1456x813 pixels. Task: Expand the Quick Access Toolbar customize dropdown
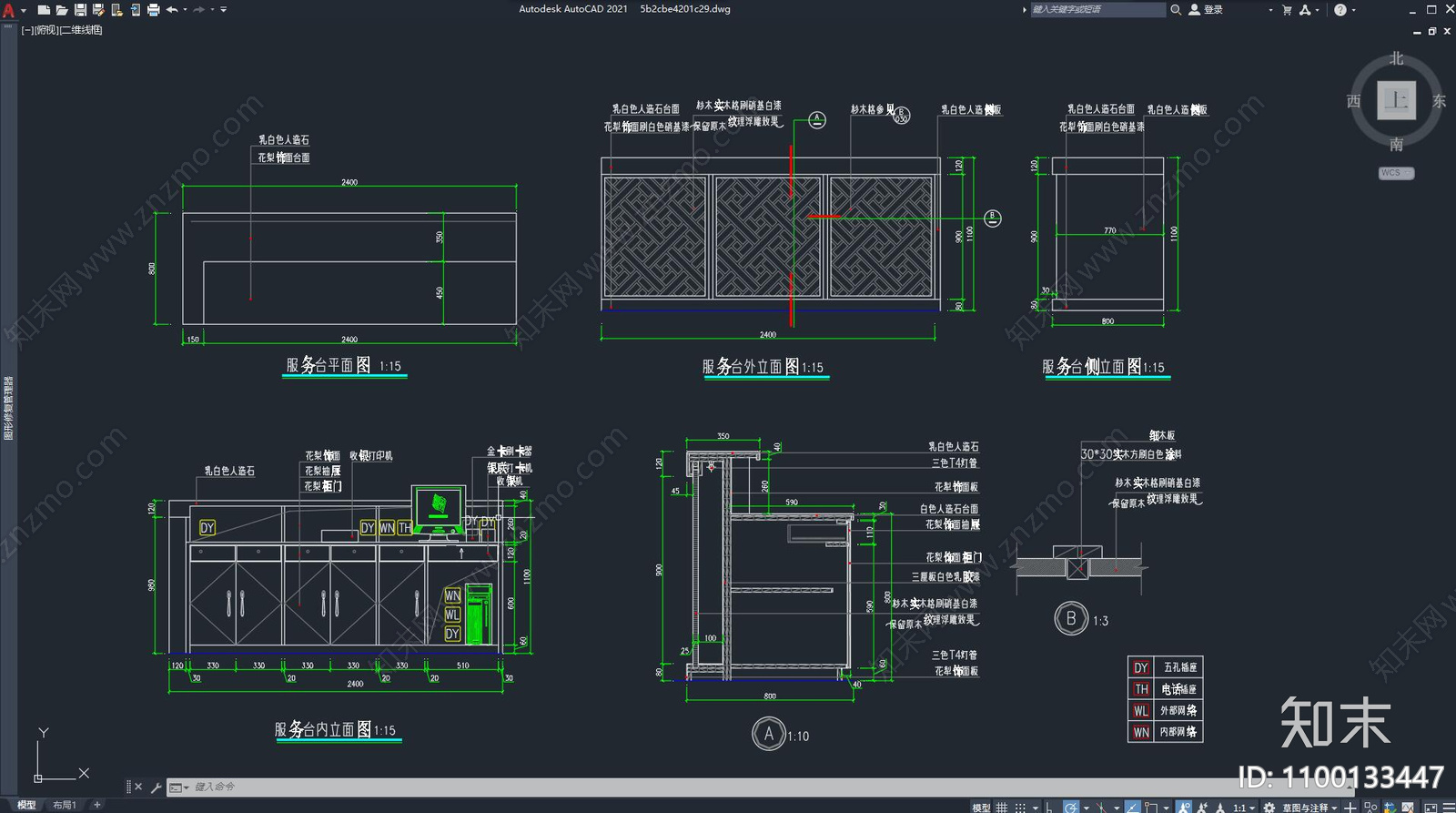224,10
